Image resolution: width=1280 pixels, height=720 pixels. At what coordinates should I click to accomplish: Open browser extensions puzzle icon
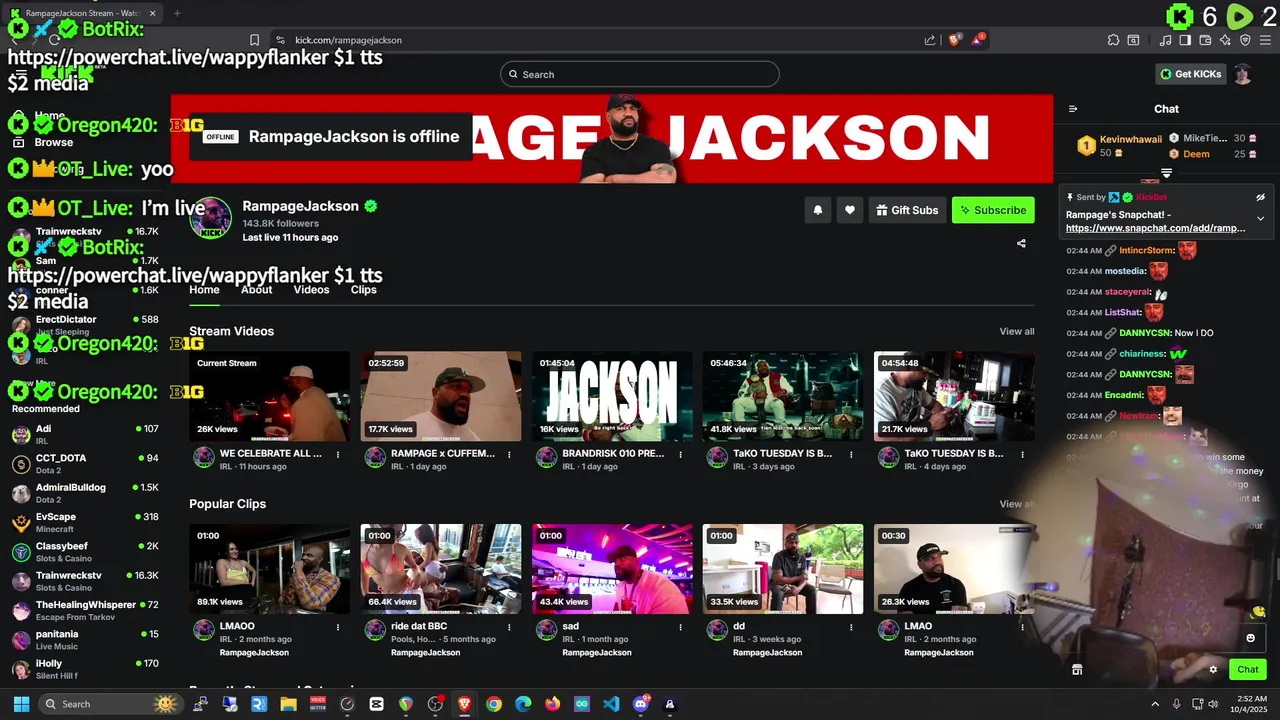coord(1113,40)
